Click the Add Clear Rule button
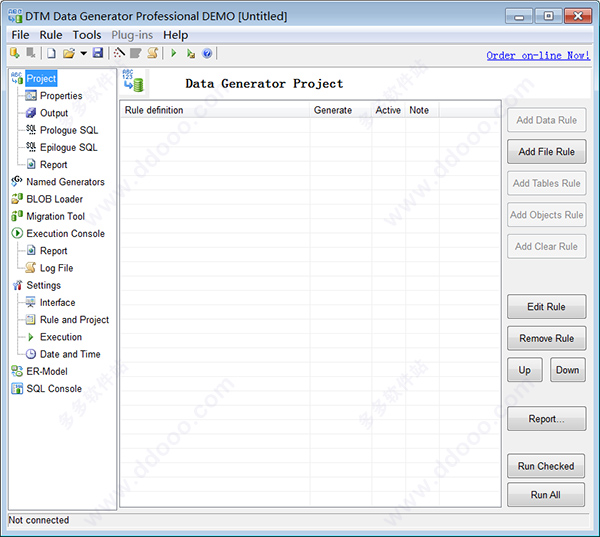 (x=546, y=246)
